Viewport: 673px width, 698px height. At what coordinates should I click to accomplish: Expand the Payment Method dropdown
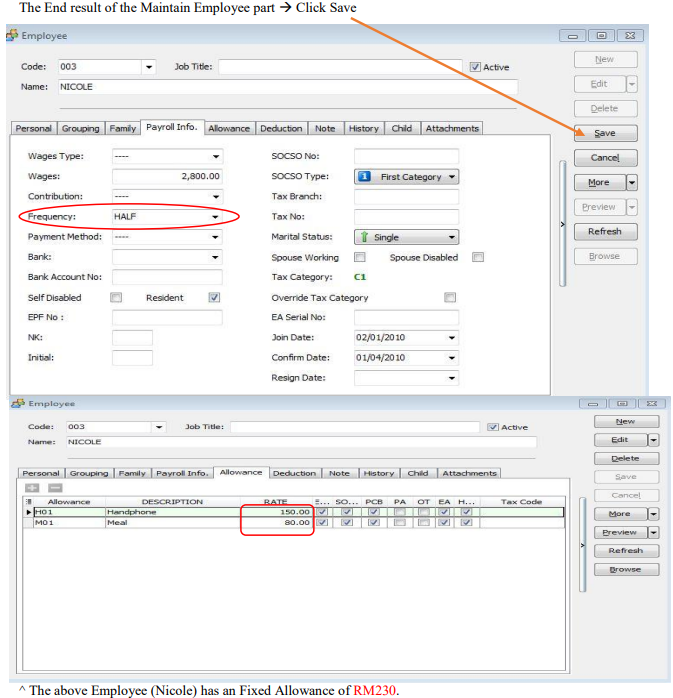coord(215,237)
